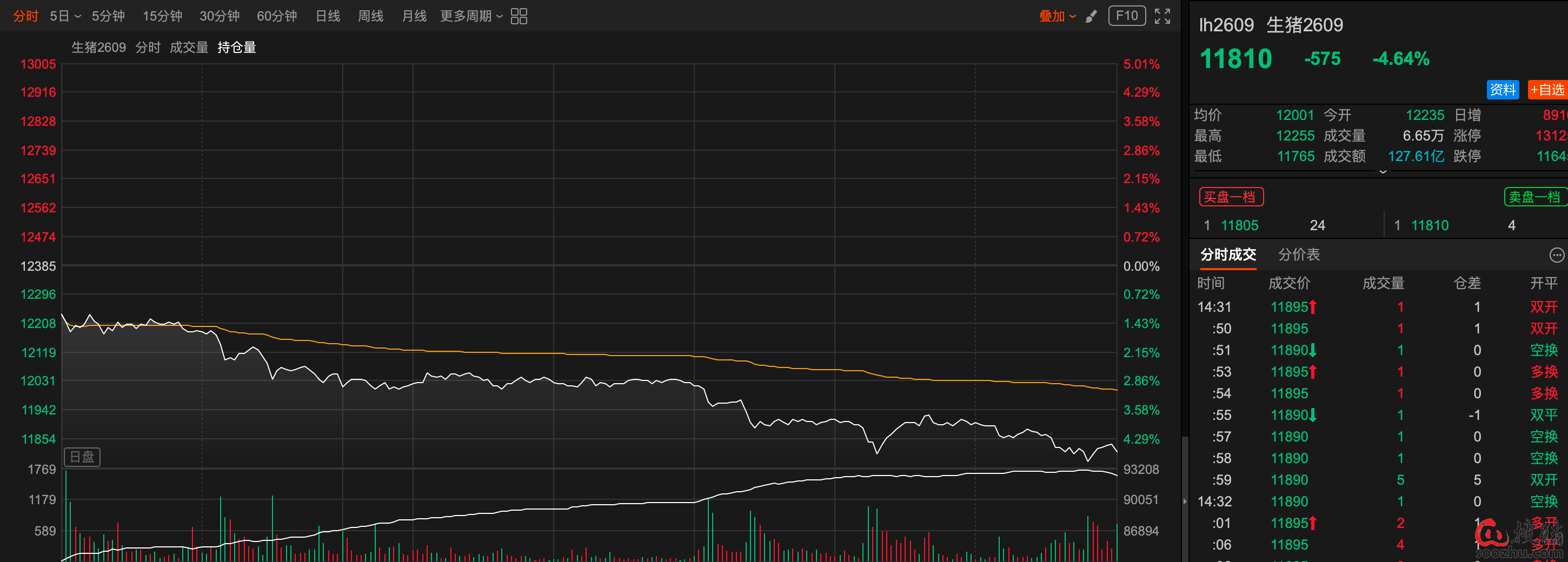The image size is (1568, 562).
Task: Open the 叠加 overlay dropdown
Action: click(1057, 16)
